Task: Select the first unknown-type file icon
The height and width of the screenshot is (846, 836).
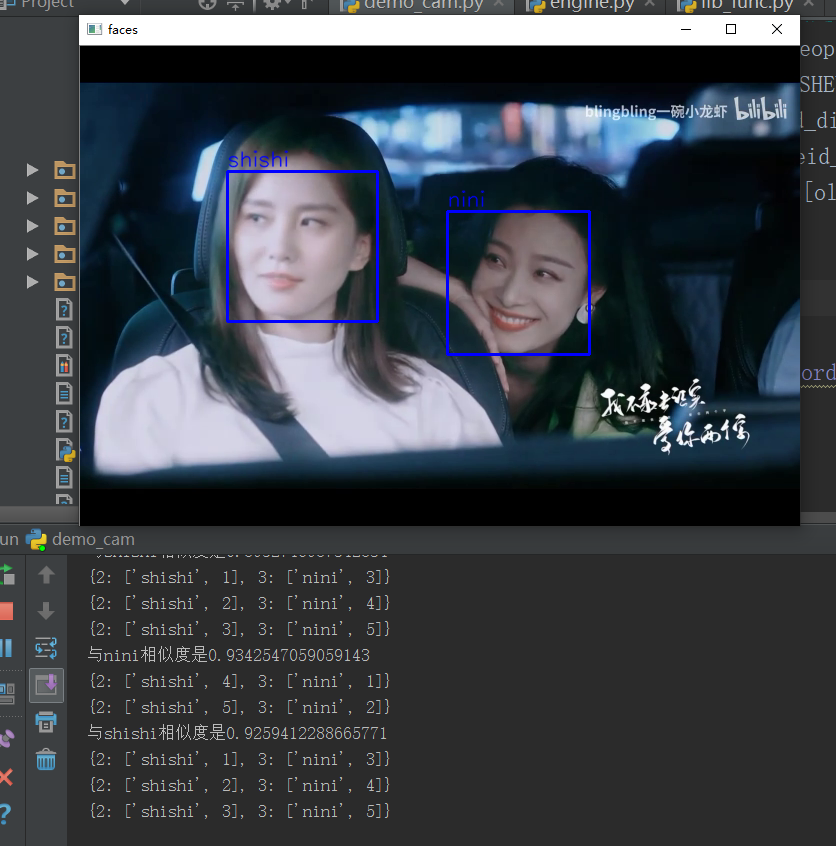Action: coord(64,310)
